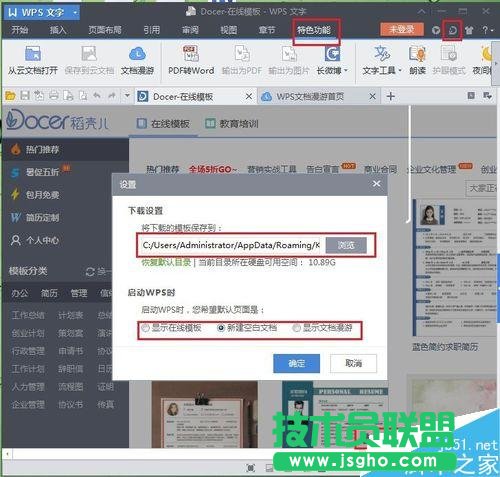The image size is (500, 477).
Task: Select 简历 template category tab
Action: [49, 293]
